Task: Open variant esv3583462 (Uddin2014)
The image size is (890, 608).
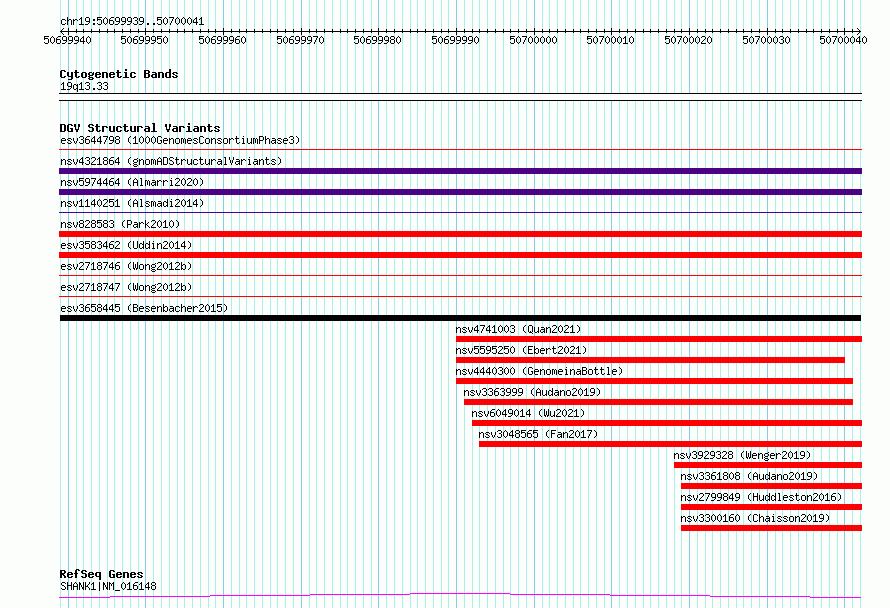Action: tap(126, 245)
